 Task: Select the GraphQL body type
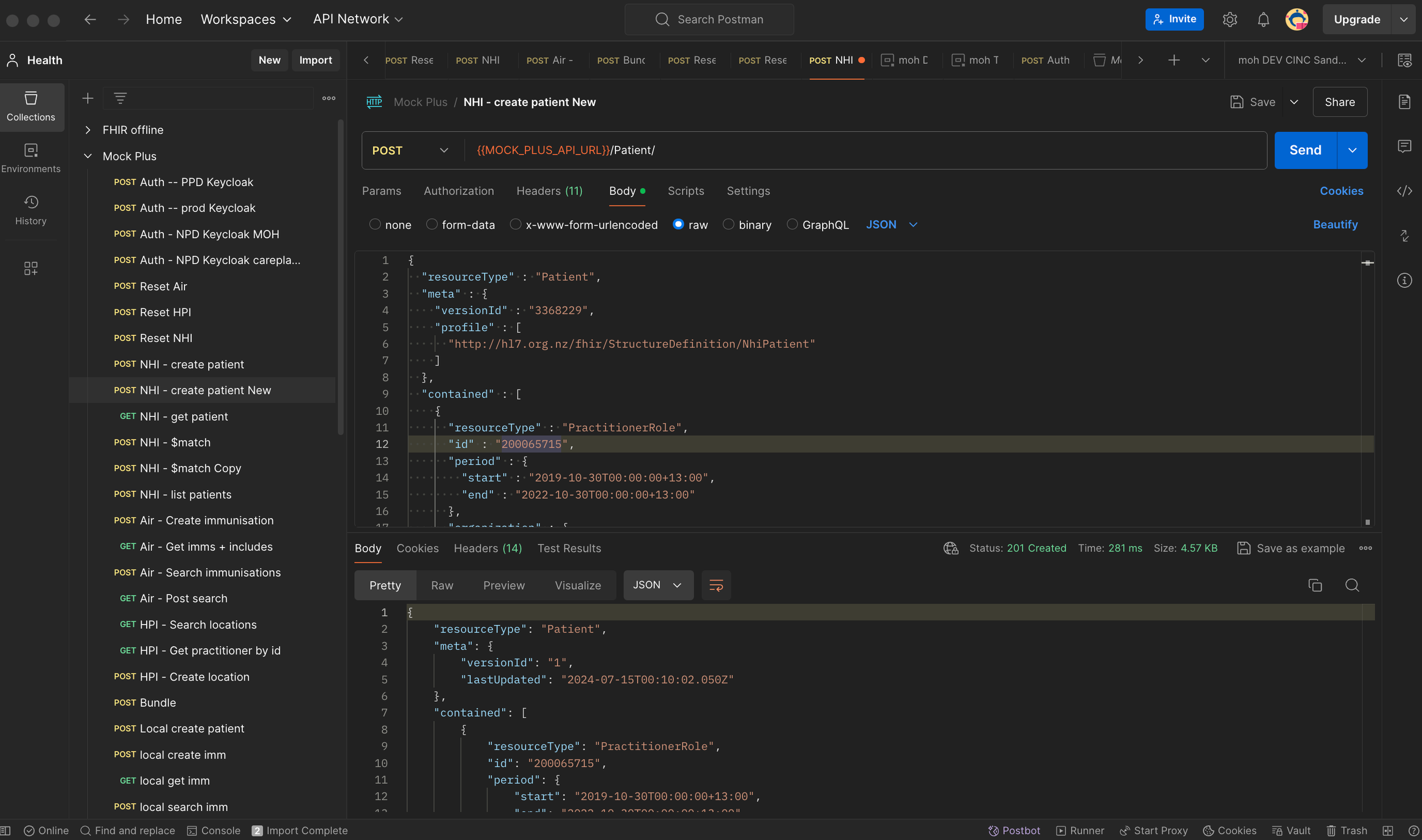(792, 225)
